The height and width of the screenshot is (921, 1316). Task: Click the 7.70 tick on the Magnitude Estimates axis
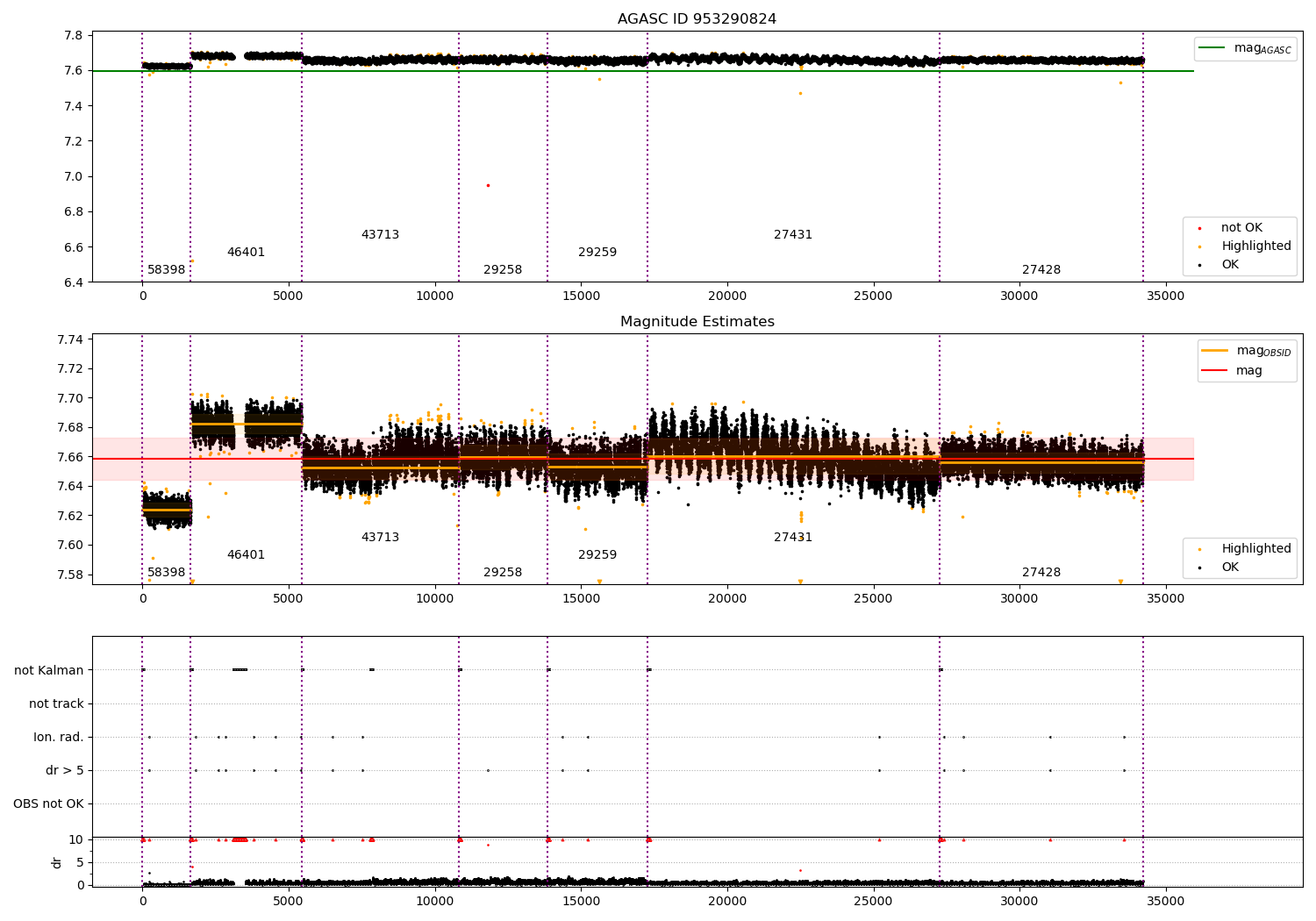[69, 398]
